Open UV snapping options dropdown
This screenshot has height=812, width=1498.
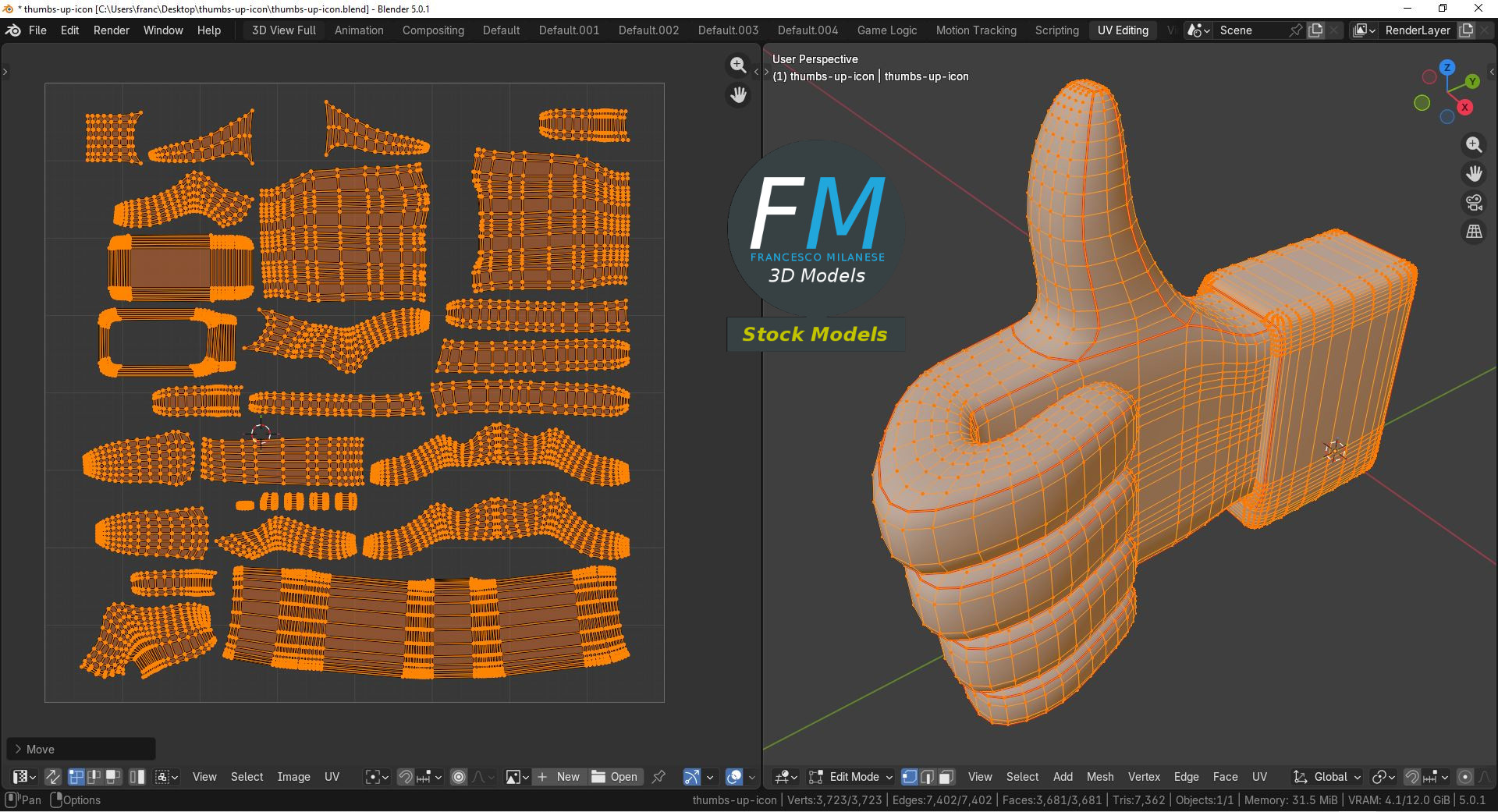point(429,777)
